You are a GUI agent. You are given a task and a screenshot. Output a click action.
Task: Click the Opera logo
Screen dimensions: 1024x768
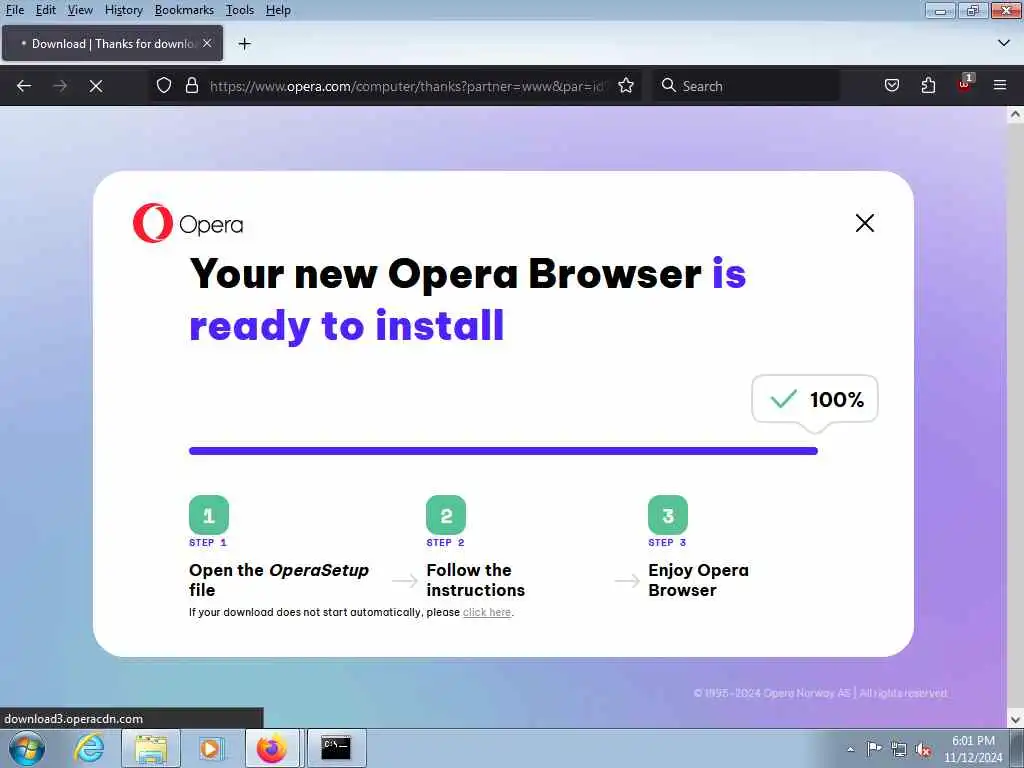point(188,223)
